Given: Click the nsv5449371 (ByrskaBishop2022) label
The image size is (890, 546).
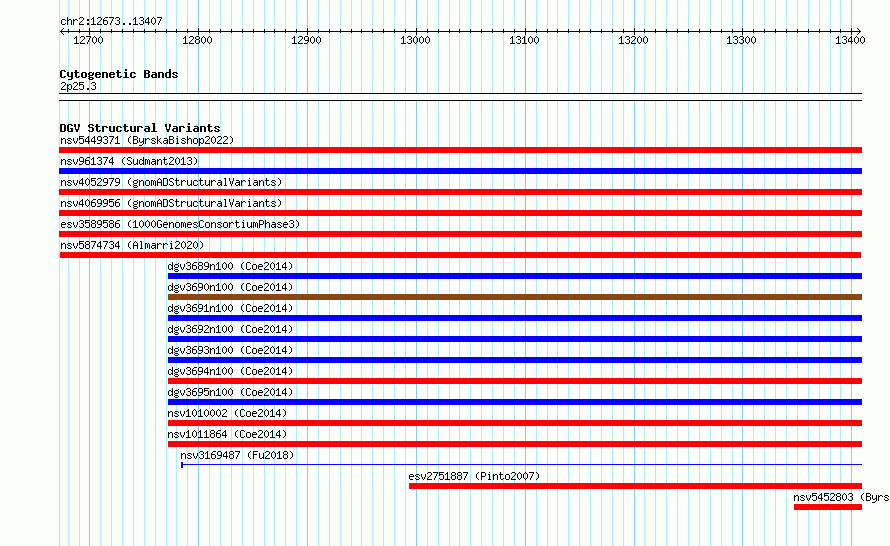Looking at the screenshot, I should coord(147,140).
